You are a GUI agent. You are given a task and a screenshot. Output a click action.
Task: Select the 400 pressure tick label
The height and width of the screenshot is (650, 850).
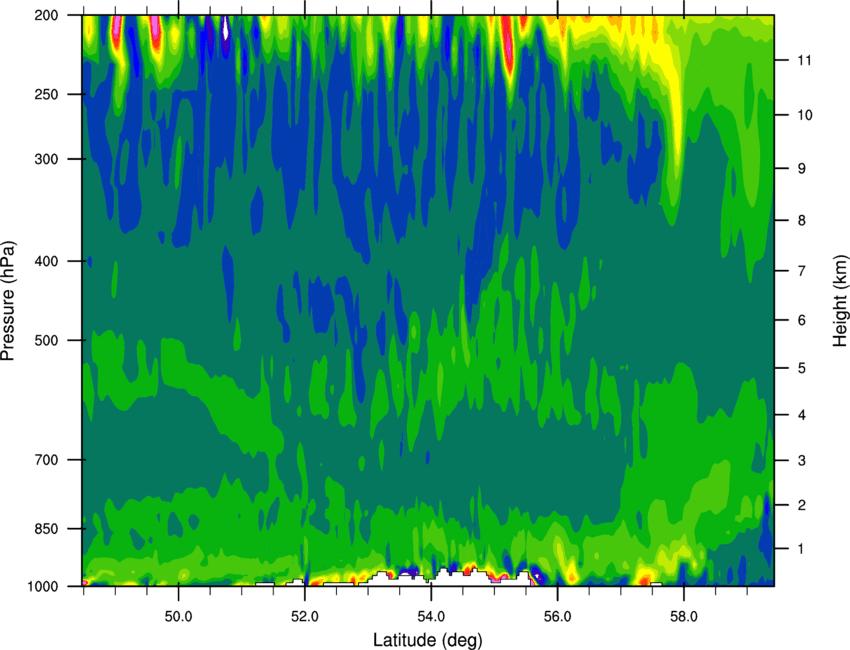coord(46,261)
